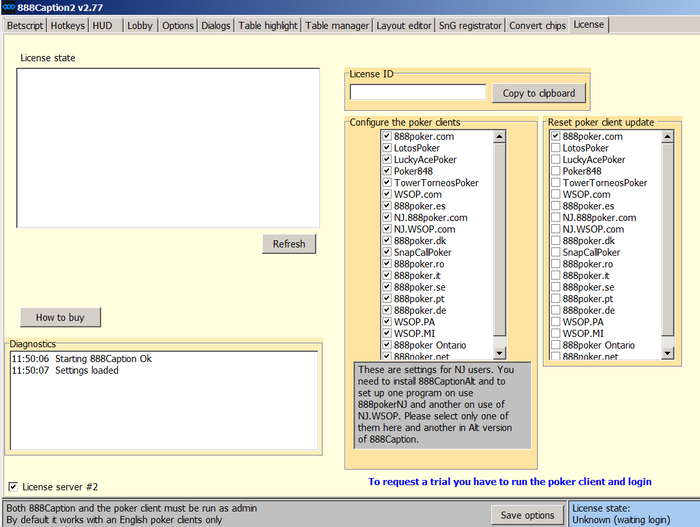Uncheck NJ.888poker.com in Configure poker clients
The image size is (700, 527).
pos(387,217)
